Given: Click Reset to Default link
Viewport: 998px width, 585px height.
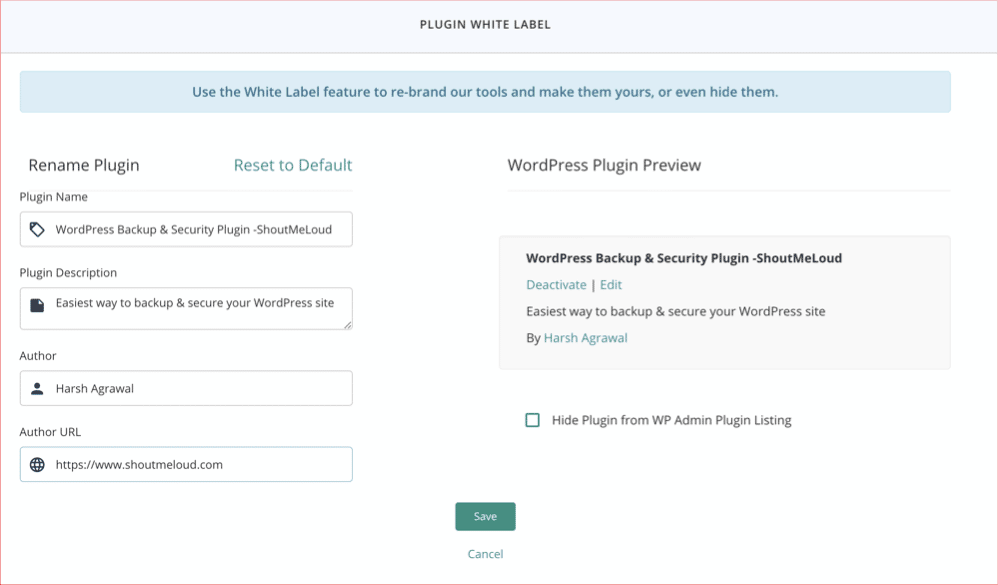Looking at the screenshot, I should click(x=293, y=166).
